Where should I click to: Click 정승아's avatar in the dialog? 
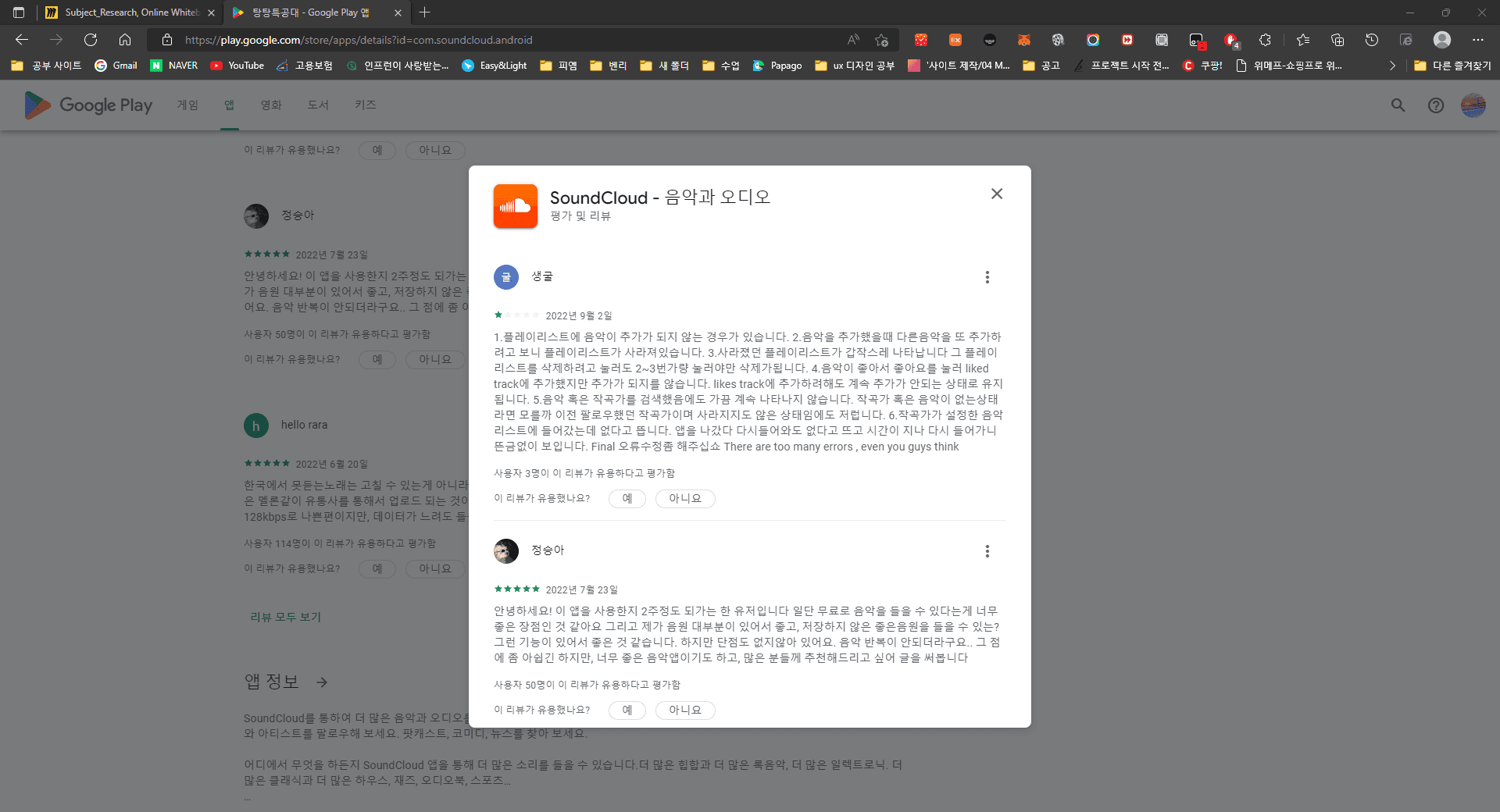point(506,551)
